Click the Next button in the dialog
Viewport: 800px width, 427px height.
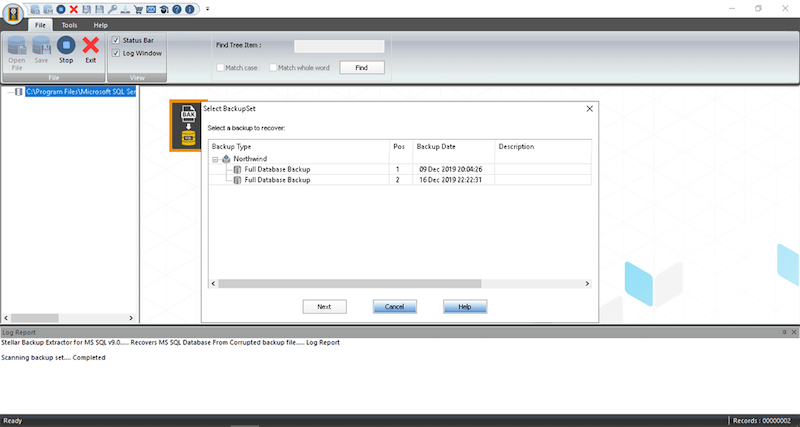[x=324, y=307]
